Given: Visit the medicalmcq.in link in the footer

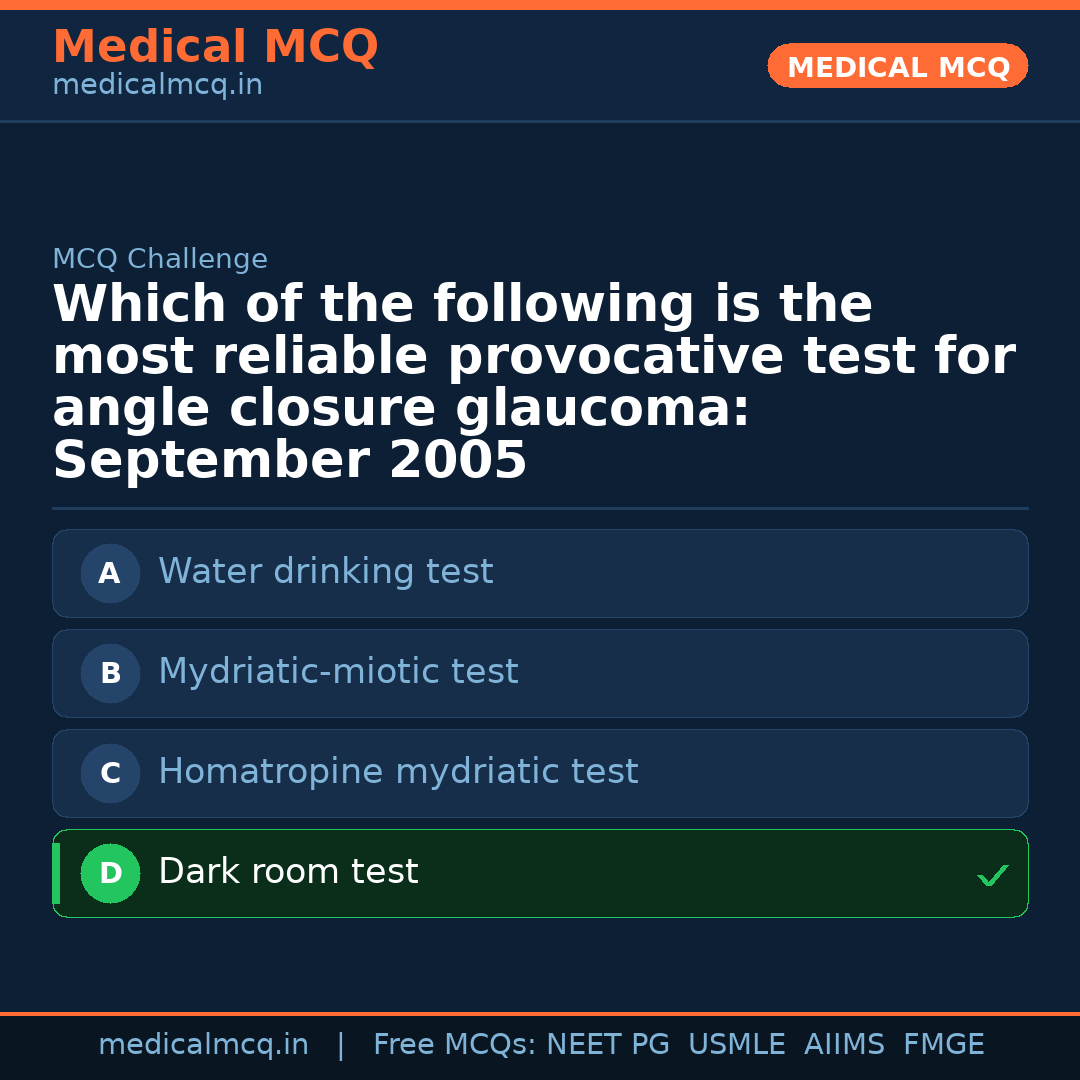Looking at the screenshot, I should pos(204,1044).
